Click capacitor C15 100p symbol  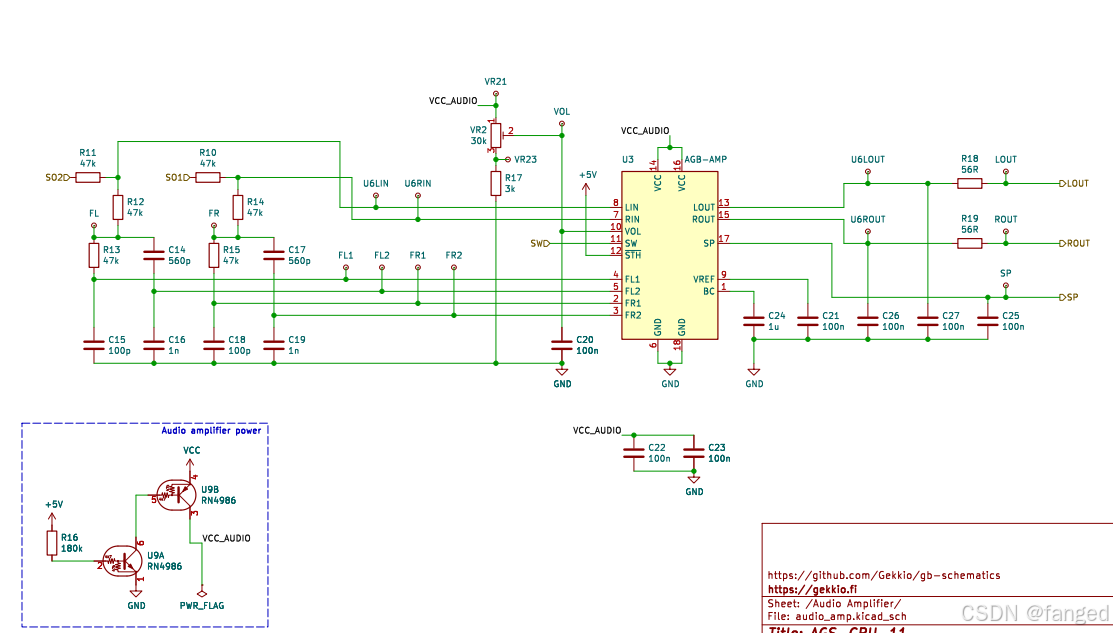94,345
